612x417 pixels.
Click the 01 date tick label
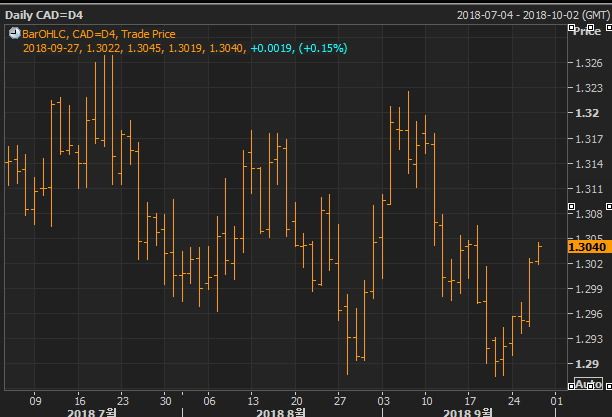point(557,401)
